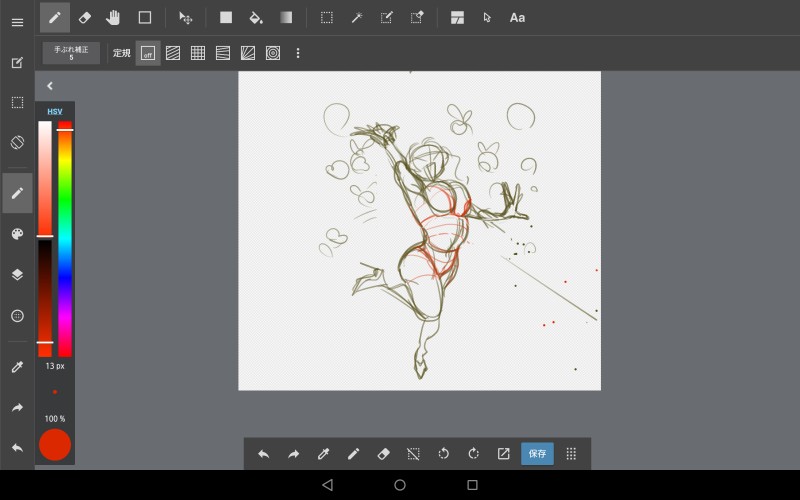The image size is (800, 500).
Task: Enable radial lines ruler
Action: pos(248,53)
